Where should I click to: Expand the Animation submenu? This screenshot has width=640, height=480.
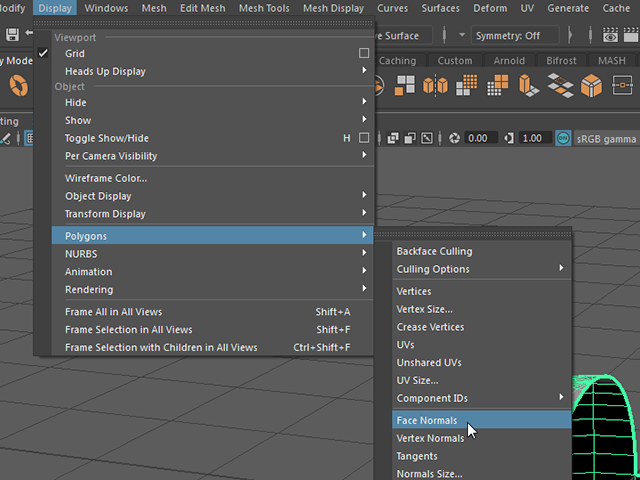[x=364, y=271]
